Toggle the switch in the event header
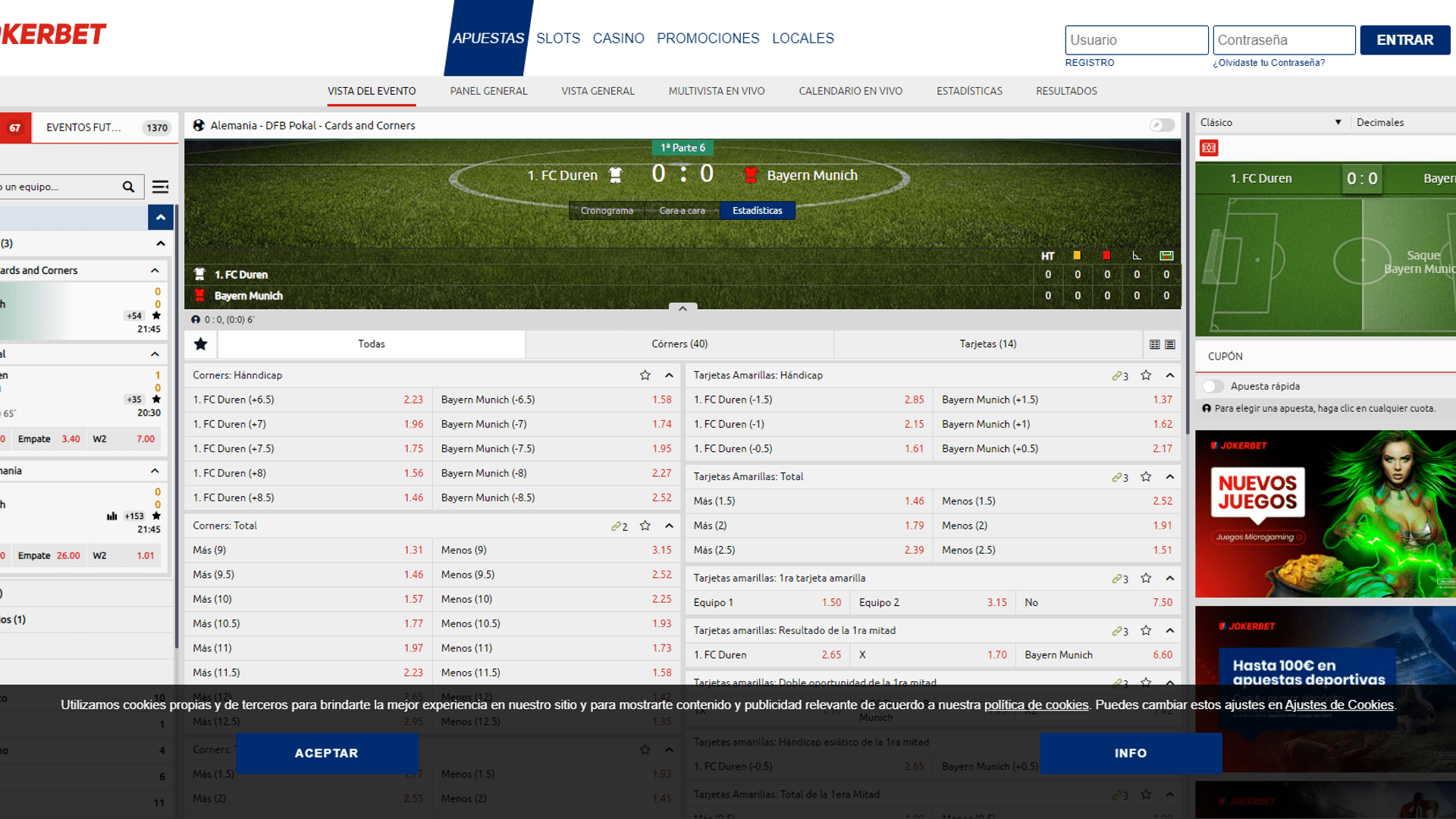This screenshot has width=1456, height=819. click(1161, 125)
